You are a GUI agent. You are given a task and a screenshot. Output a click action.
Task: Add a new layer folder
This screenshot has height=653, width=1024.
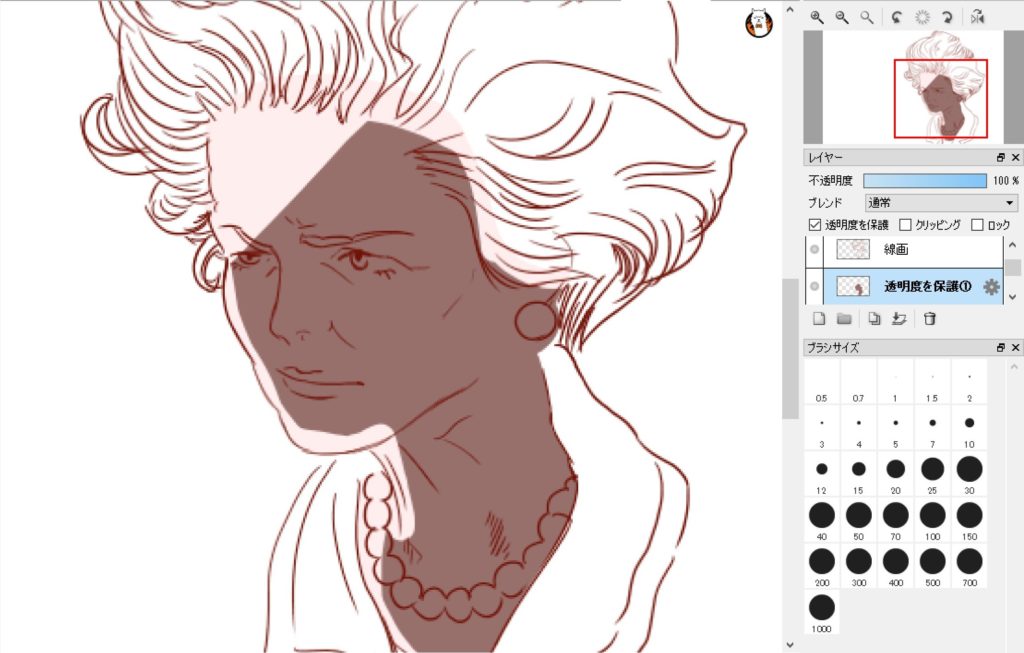click(844, 319)
